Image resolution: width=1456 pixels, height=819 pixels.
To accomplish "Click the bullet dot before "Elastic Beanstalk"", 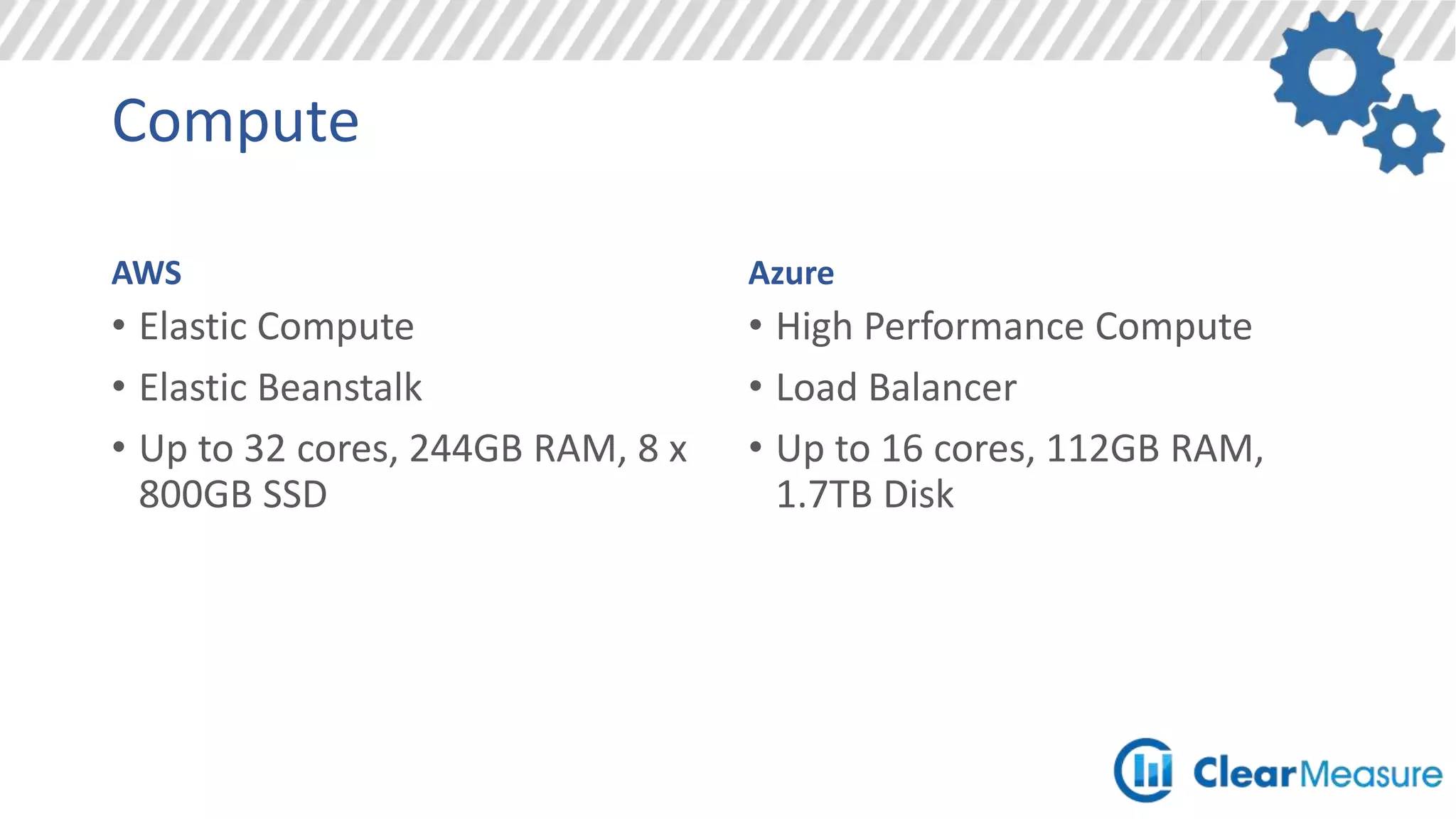I will click(x=119, y=386).
